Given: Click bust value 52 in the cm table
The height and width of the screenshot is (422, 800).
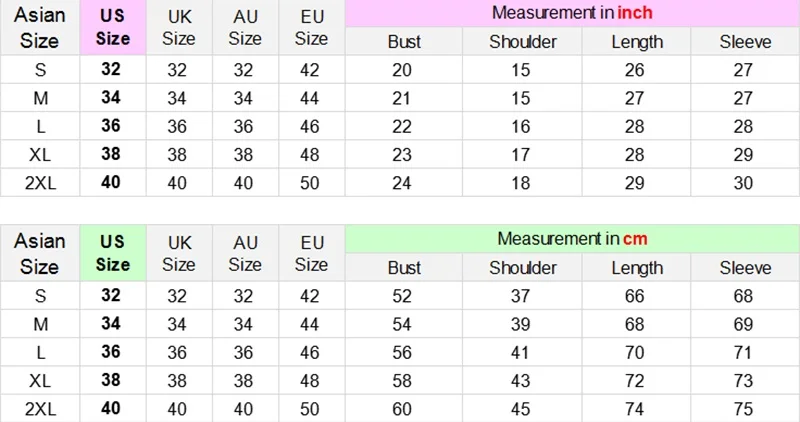Looking at the screenshot, I should (402, 296).
